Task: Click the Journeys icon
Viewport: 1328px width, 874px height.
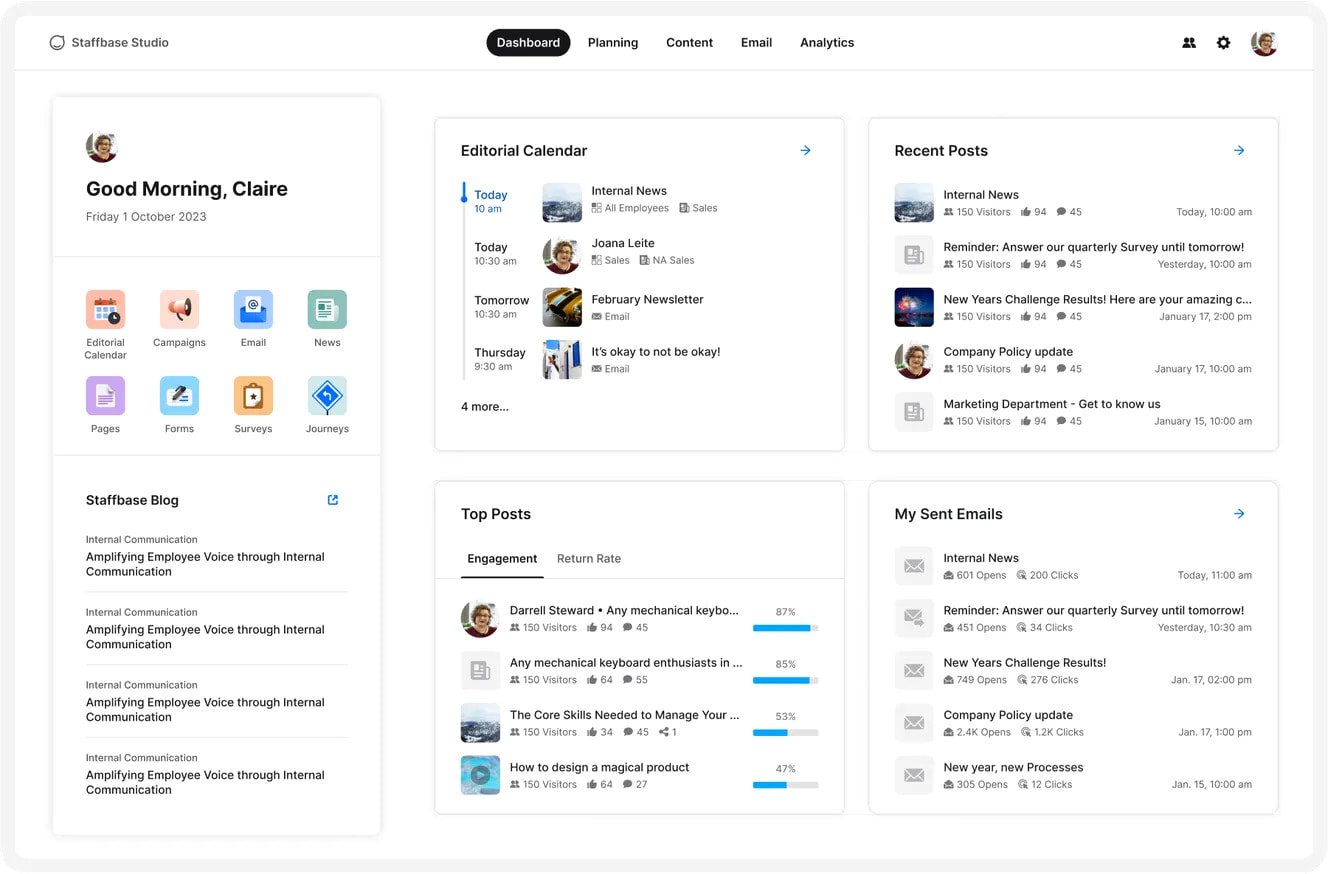Action: coord(327,397)
